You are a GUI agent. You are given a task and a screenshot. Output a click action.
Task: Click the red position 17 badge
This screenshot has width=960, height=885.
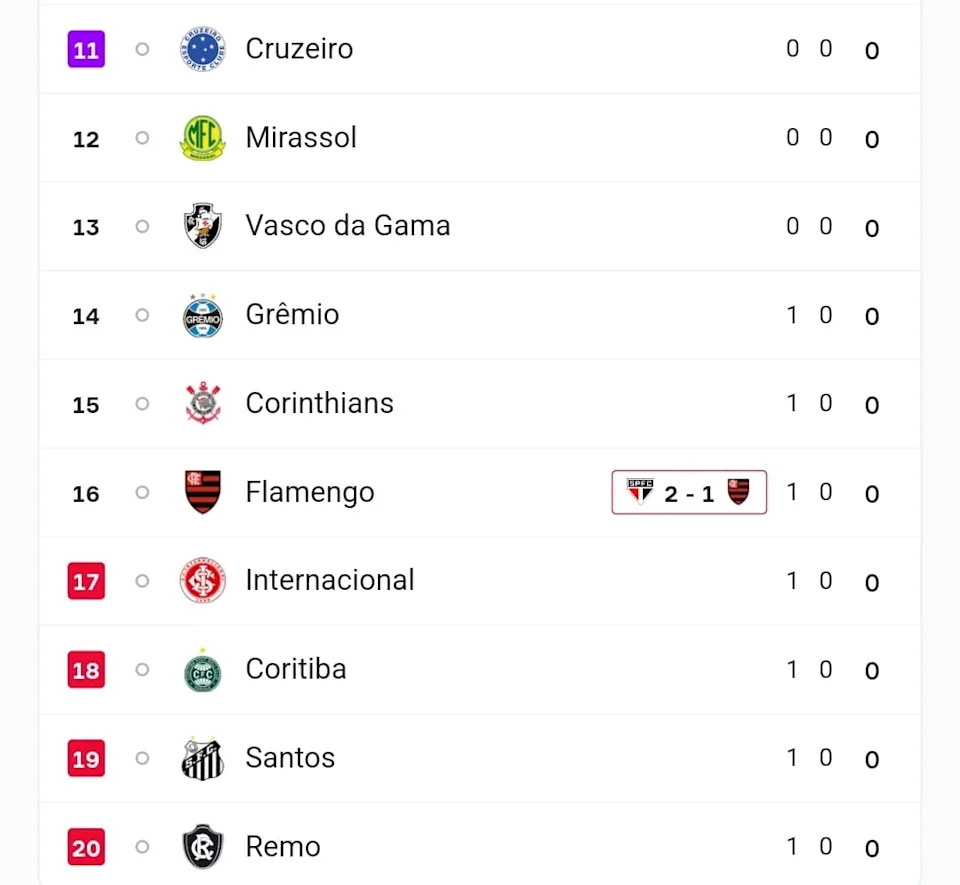pyautogui.click(x=86, y=581)
